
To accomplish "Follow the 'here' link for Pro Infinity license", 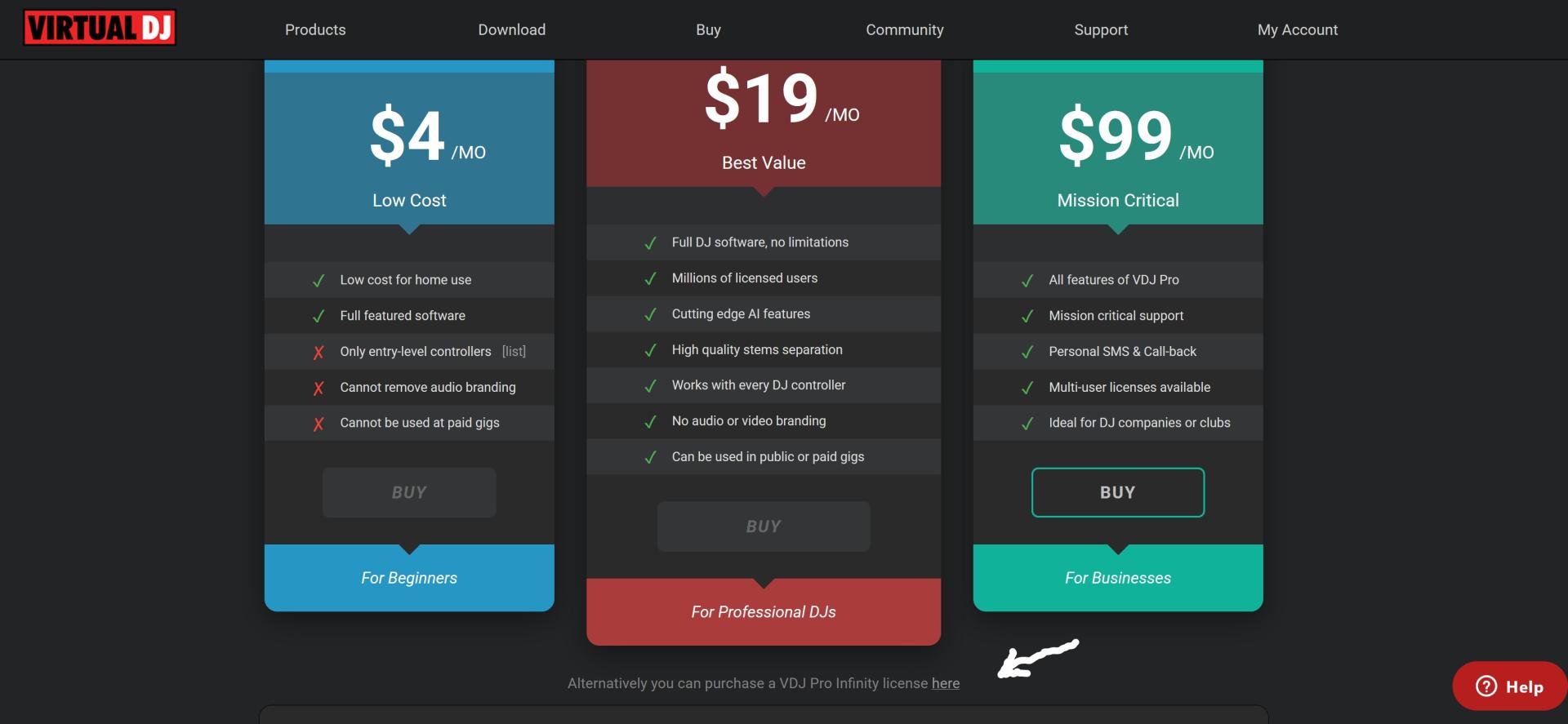I will pos(946,683).
